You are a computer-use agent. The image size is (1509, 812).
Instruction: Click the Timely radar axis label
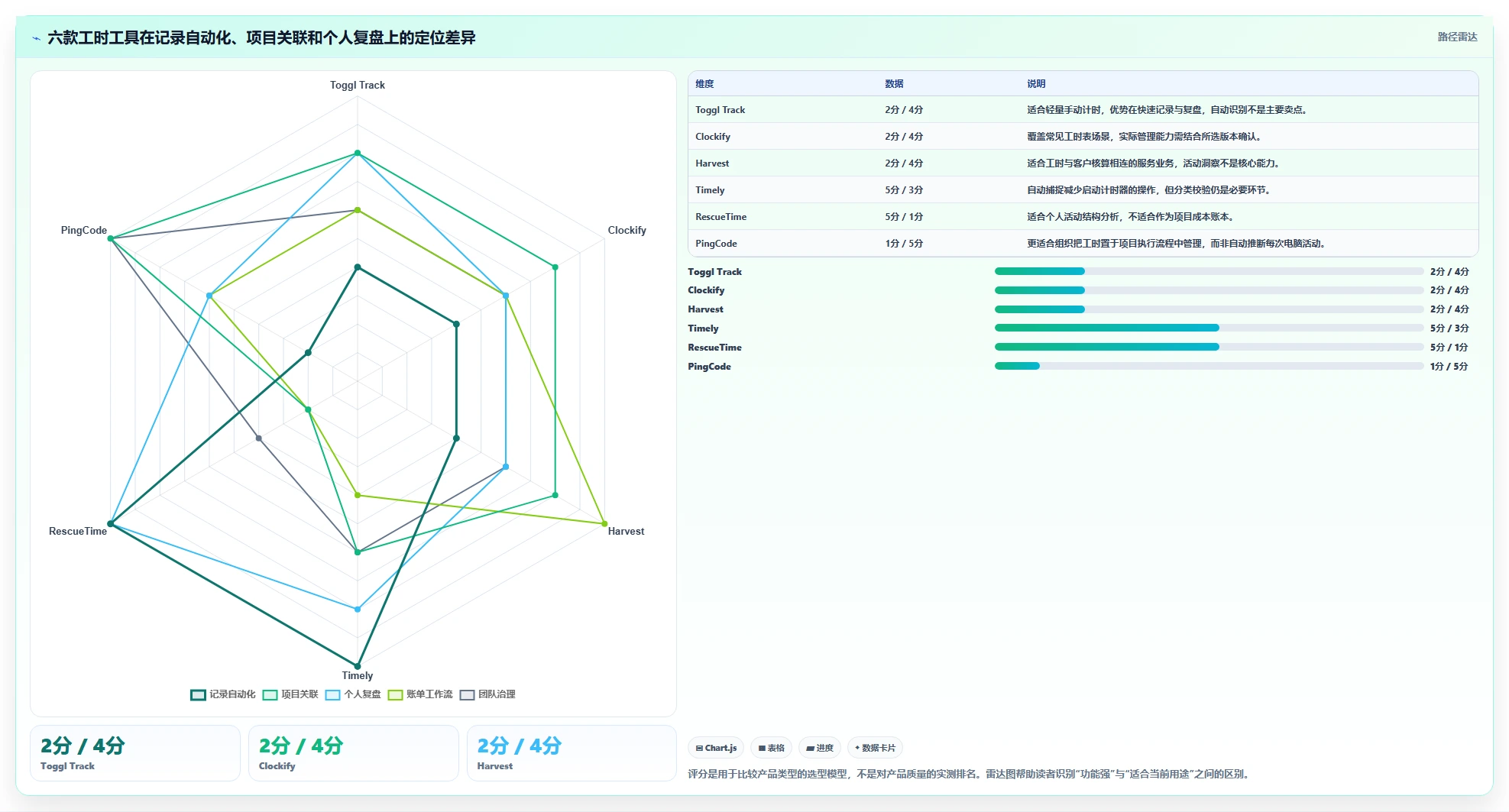point(357,675)
